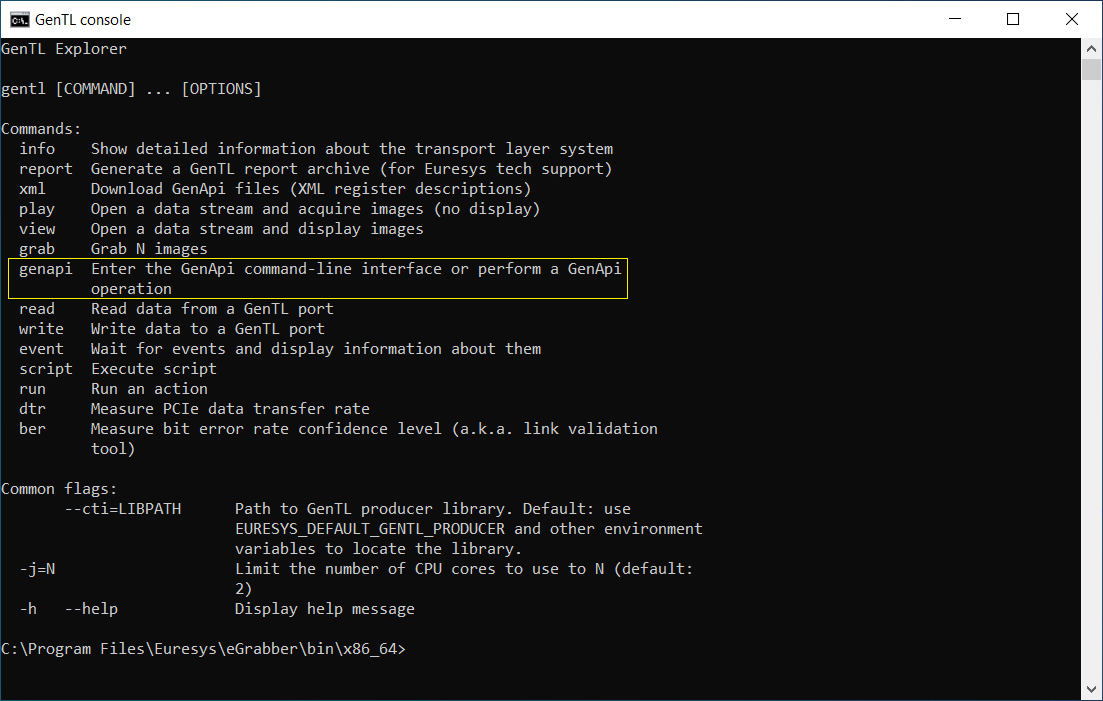
Task: Click the scrollbar up arrow
Action: [1092, 47]
